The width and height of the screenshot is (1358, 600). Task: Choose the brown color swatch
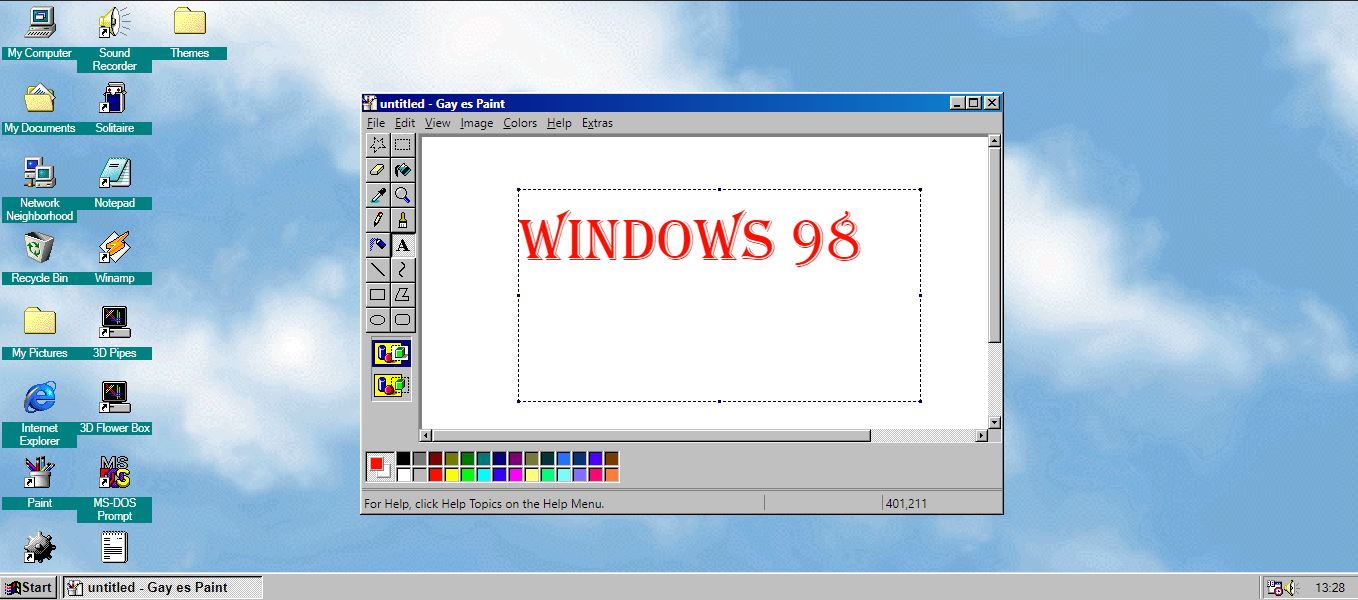point(611,459)
